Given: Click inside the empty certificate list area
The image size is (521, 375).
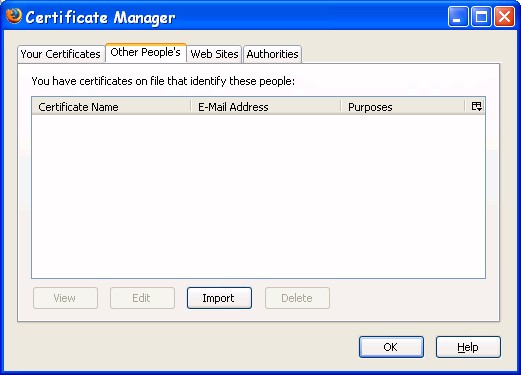Looking at the screenshot, I should click(x=258, y=196).
